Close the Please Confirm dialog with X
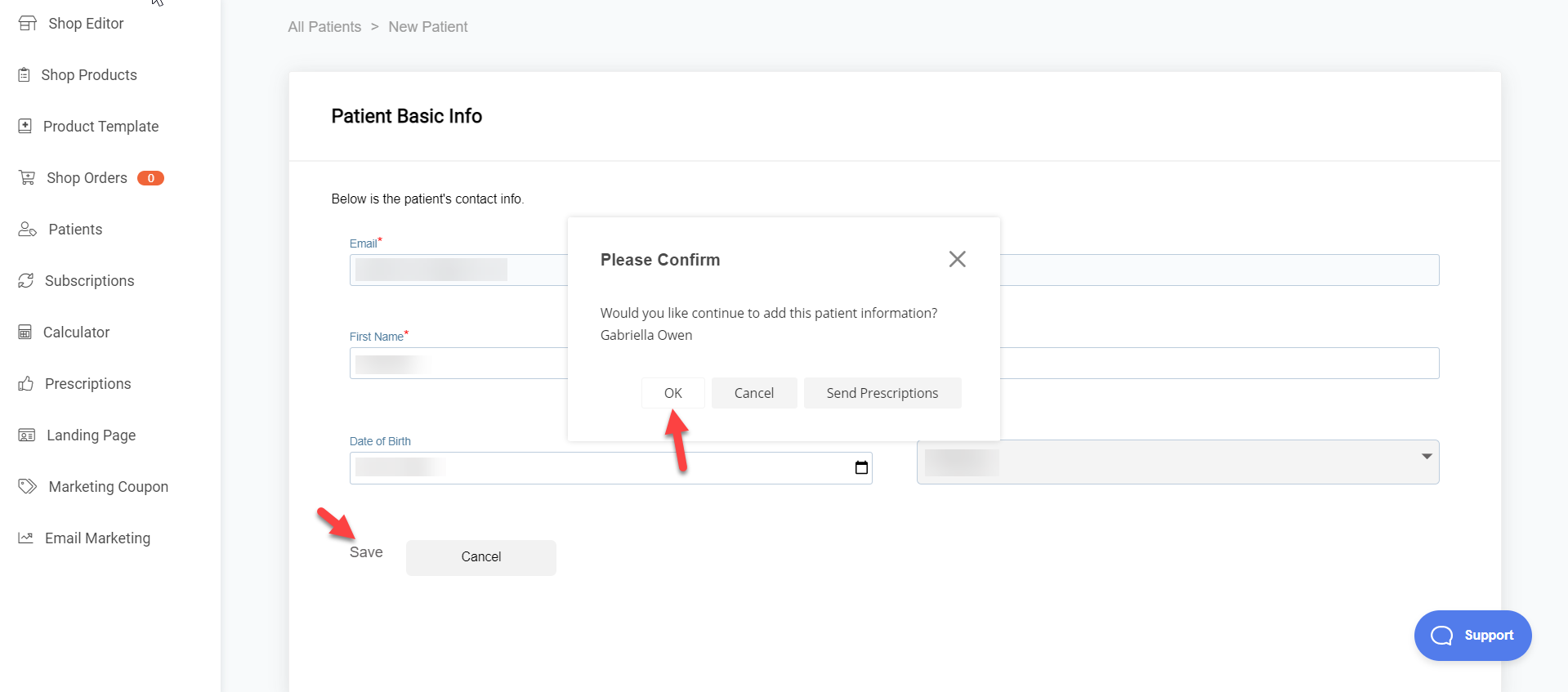Viewport: 1568px width, 692px height. point(957,259)
